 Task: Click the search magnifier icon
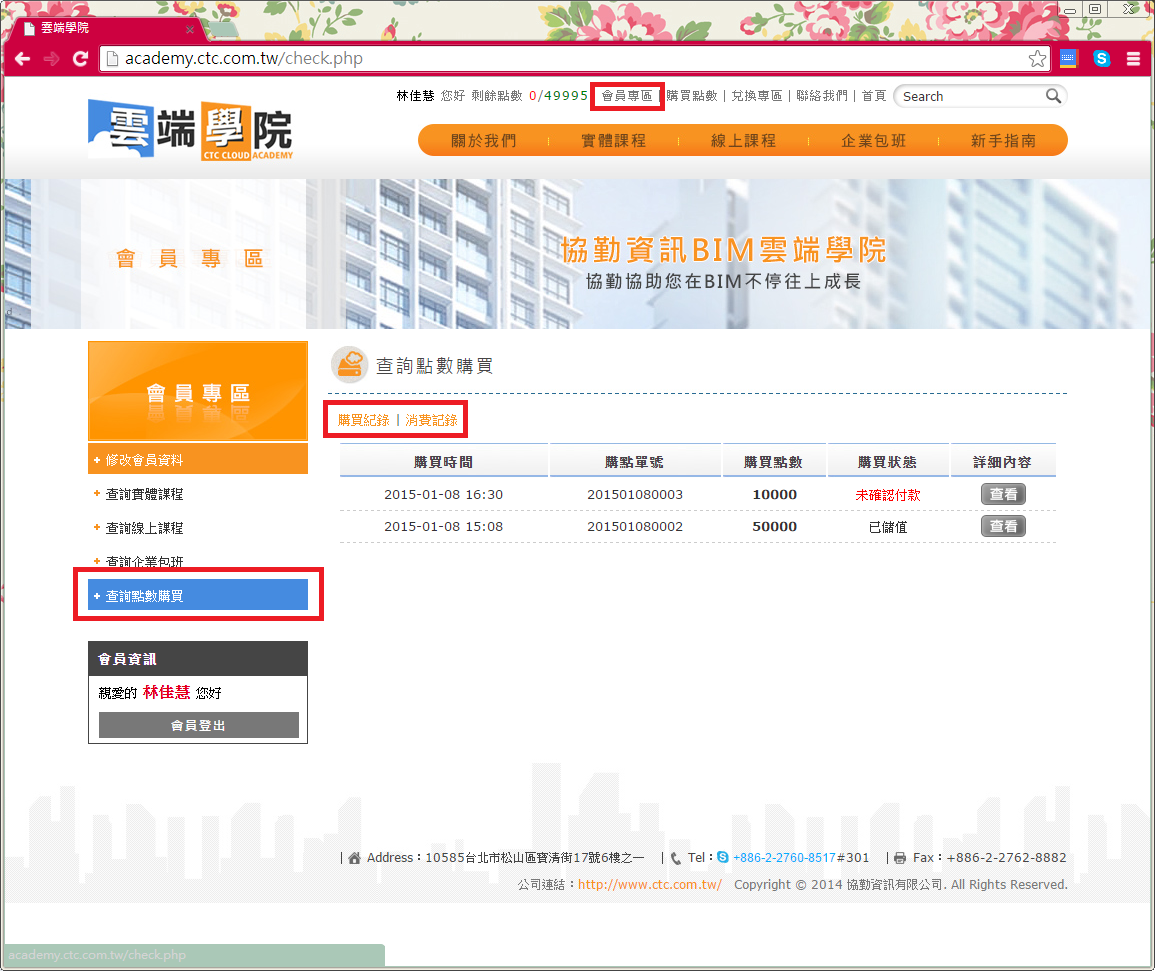pos(1053,96)
